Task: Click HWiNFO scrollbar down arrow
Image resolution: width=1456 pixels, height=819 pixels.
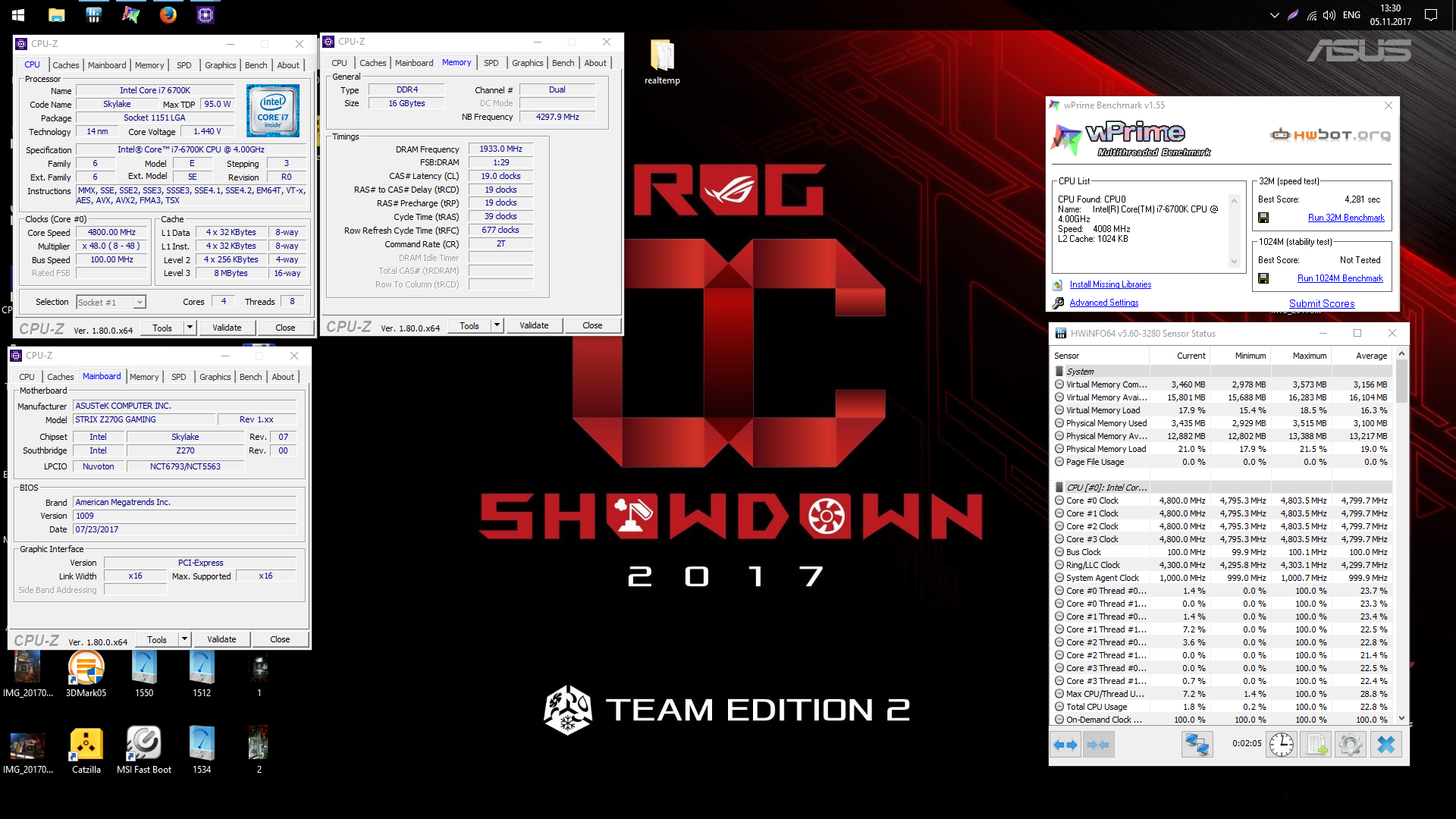Action: 1401,718
